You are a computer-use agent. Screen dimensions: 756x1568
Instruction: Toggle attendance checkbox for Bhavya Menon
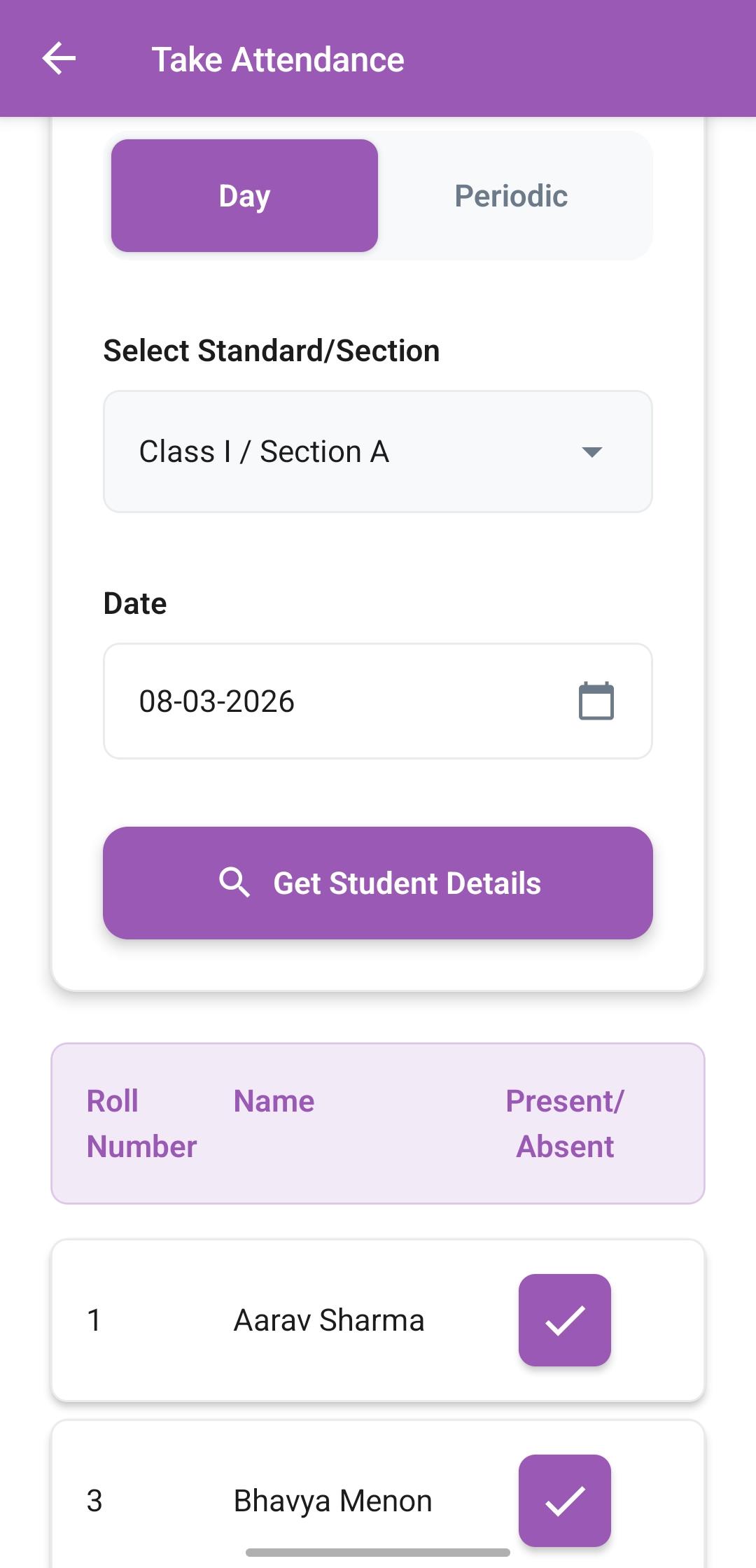pyautogui.click(x=564, y=1499)
